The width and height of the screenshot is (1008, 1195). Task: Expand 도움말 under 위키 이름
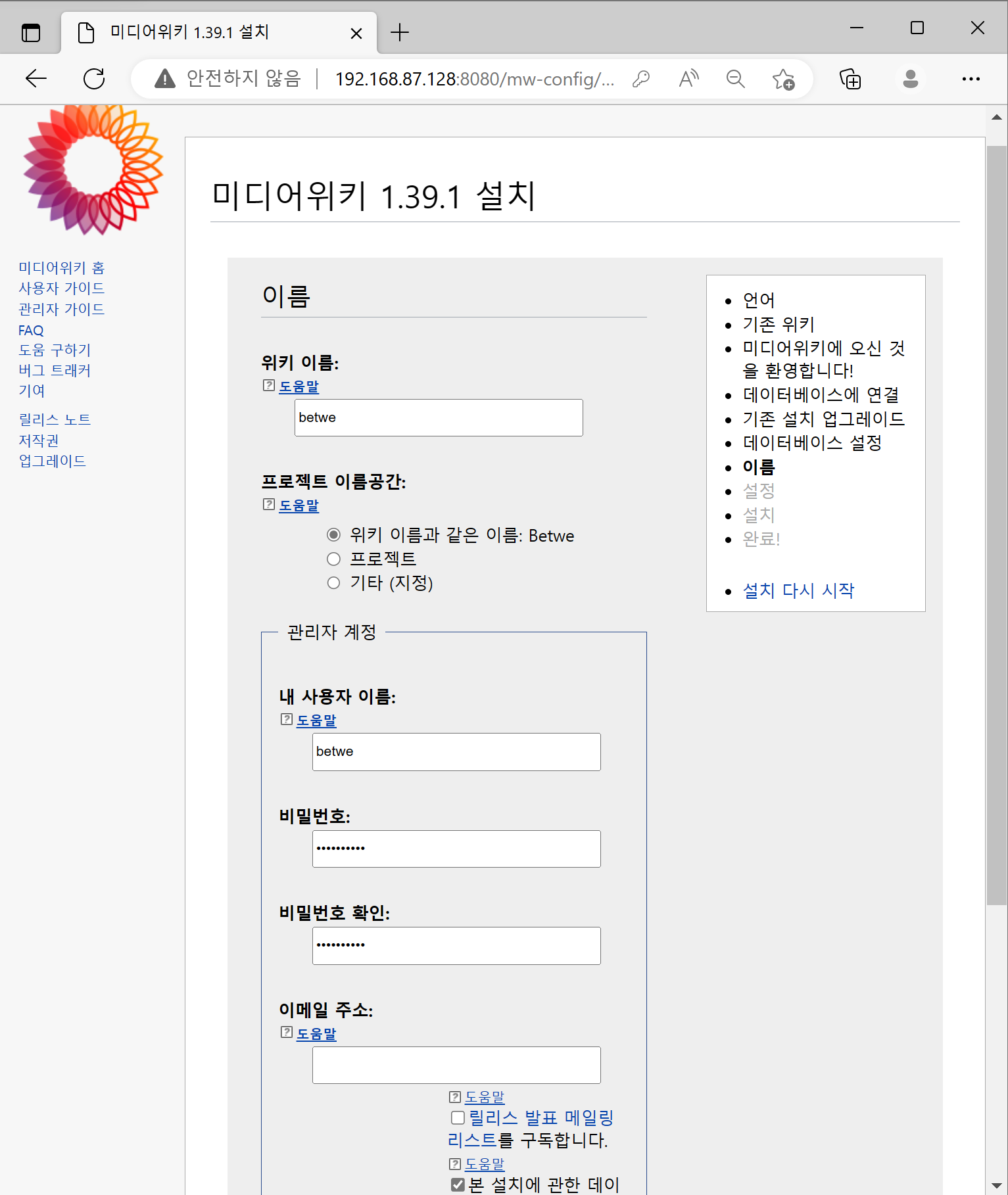click(299, 387)
